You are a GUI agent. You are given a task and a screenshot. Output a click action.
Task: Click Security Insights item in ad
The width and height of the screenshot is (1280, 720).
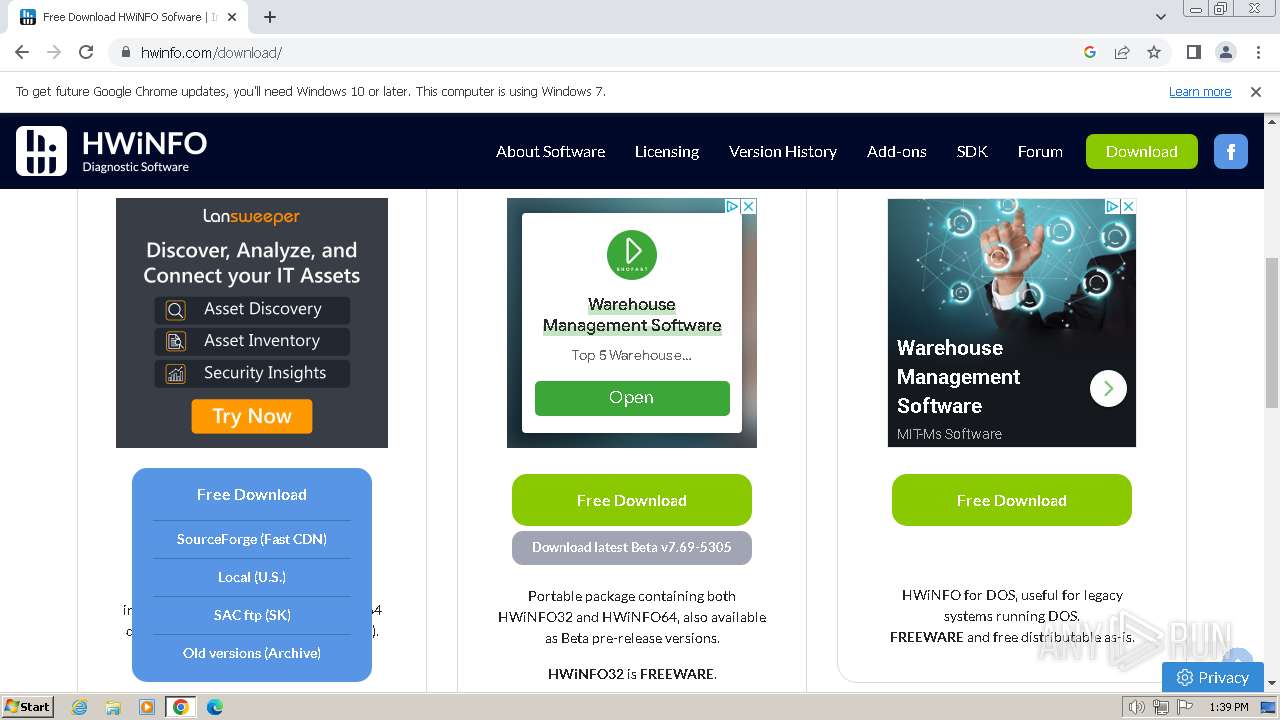coord(252,373)
